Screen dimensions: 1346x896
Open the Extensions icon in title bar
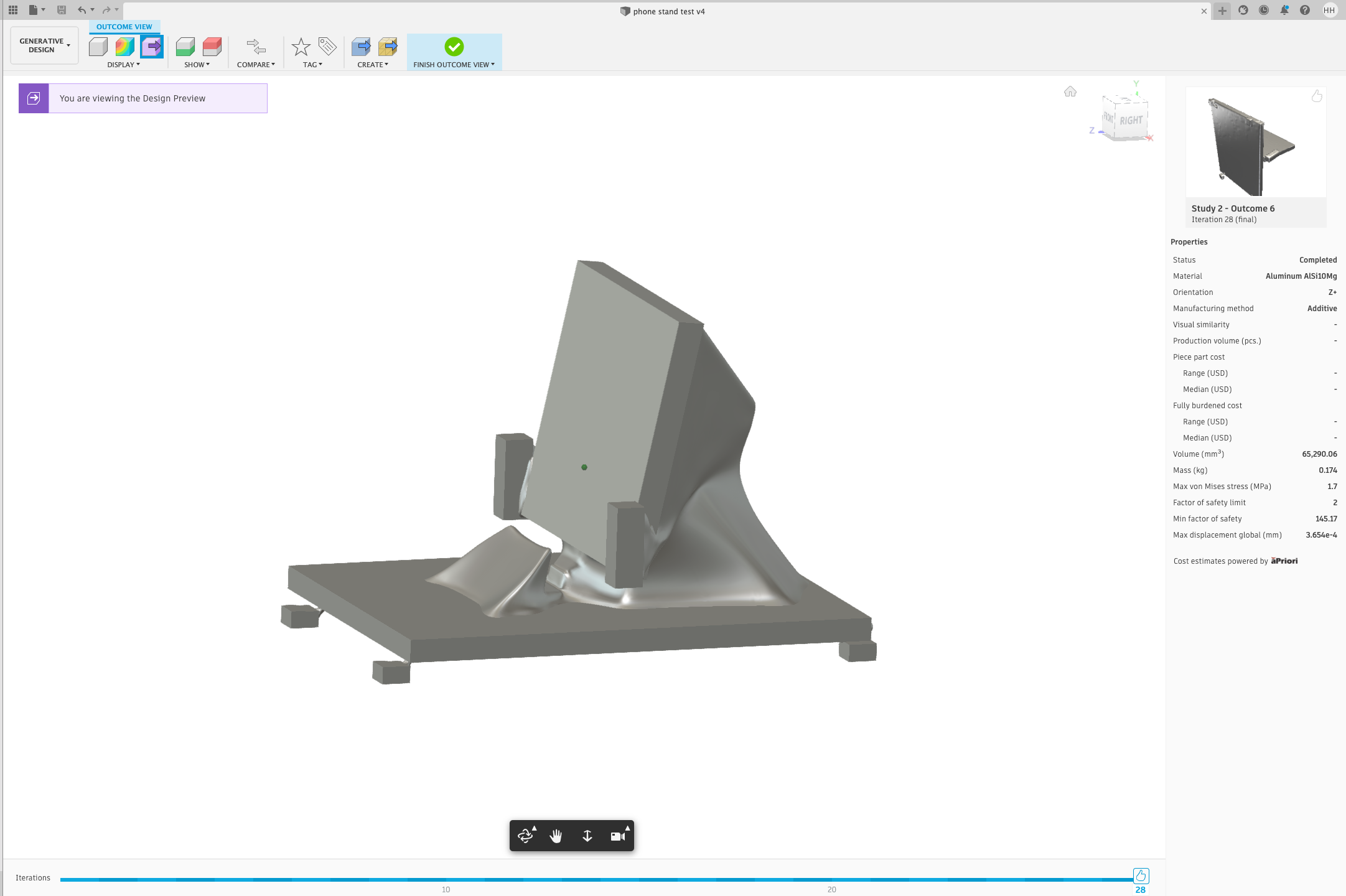(1243, 10)
